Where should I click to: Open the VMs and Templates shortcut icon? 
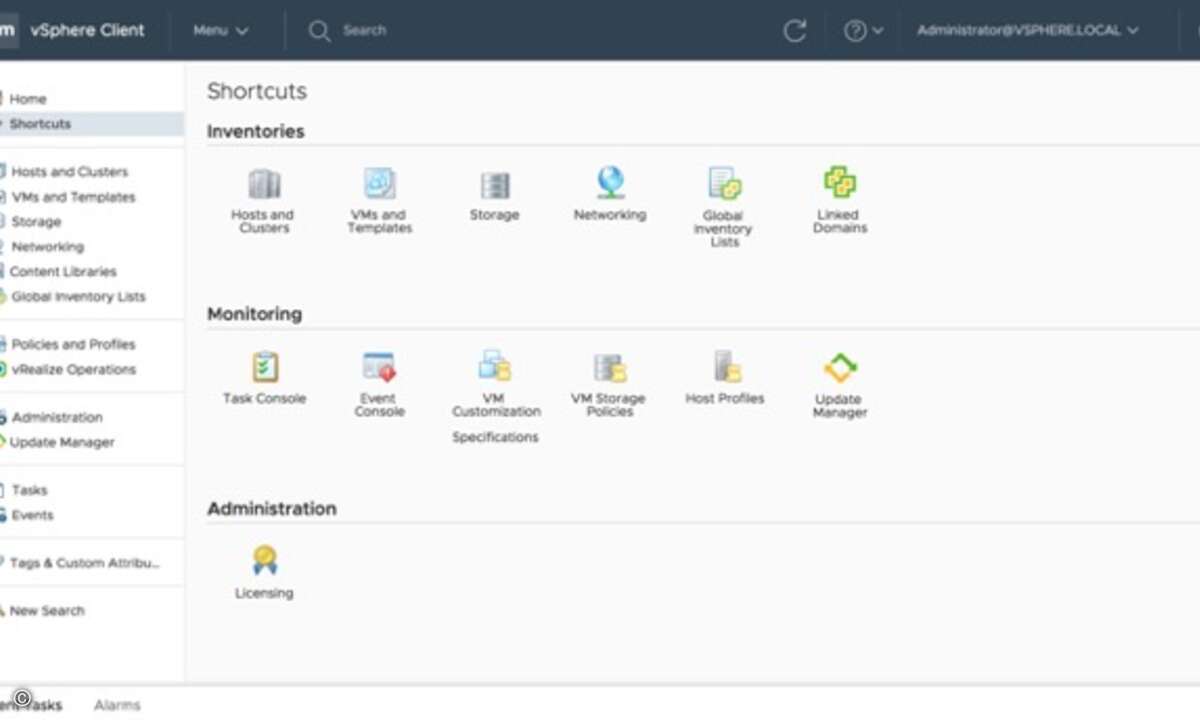pyautogui.click(x=380, y=185)
